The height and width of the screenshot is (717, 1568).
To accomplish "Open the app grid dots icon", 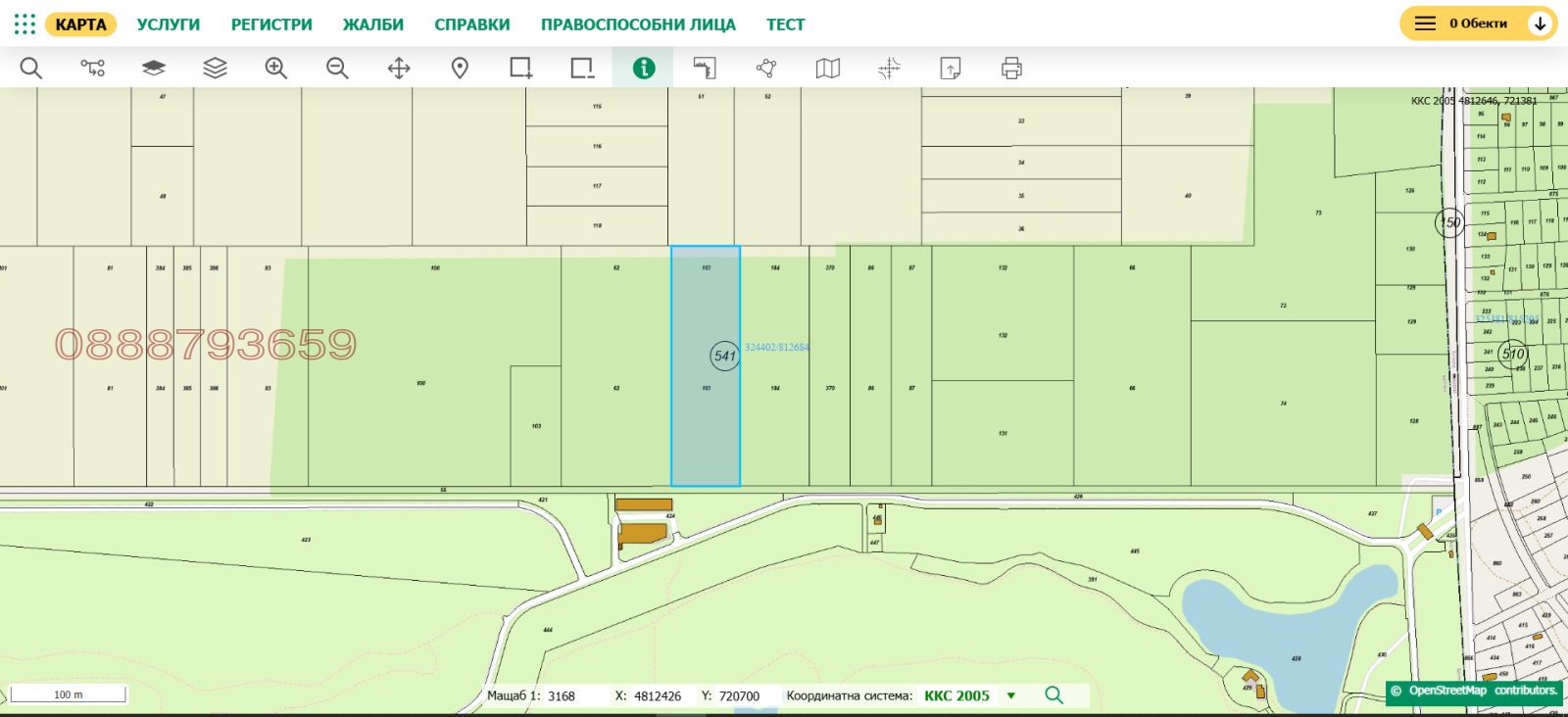I will point(24,24).
